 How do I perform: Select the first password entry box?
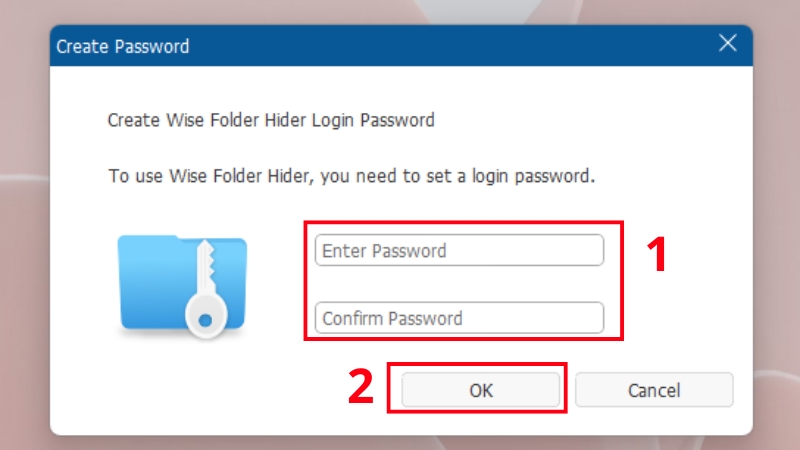pos(459,250)
